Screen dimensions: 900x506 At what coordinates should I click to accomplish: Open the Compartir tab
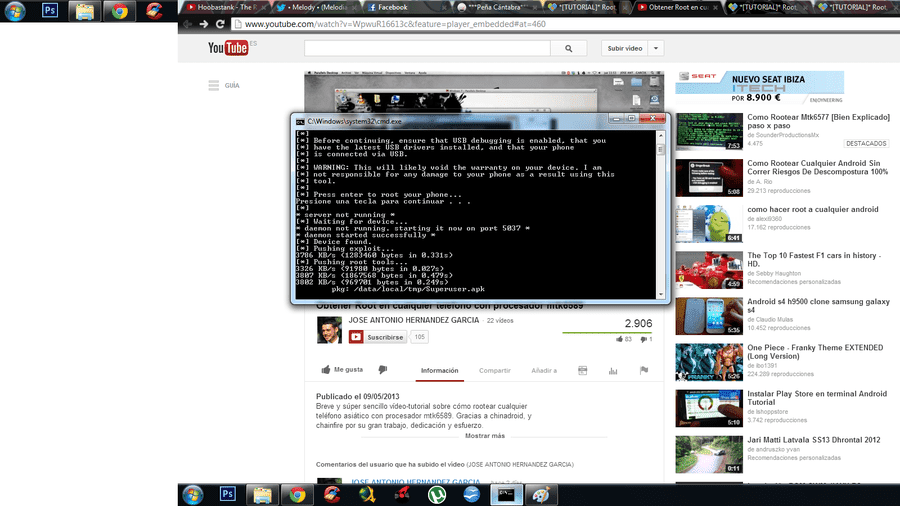(x=495, y=371)
